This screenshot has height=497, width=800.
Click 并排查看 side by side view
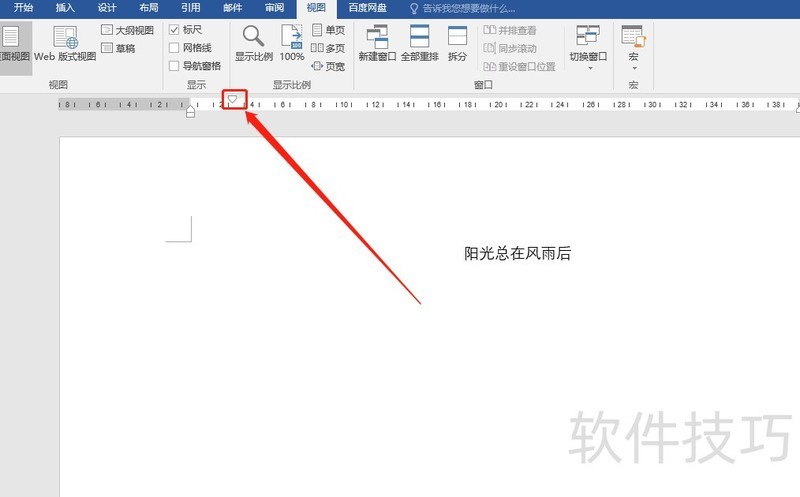pos(510,31)
